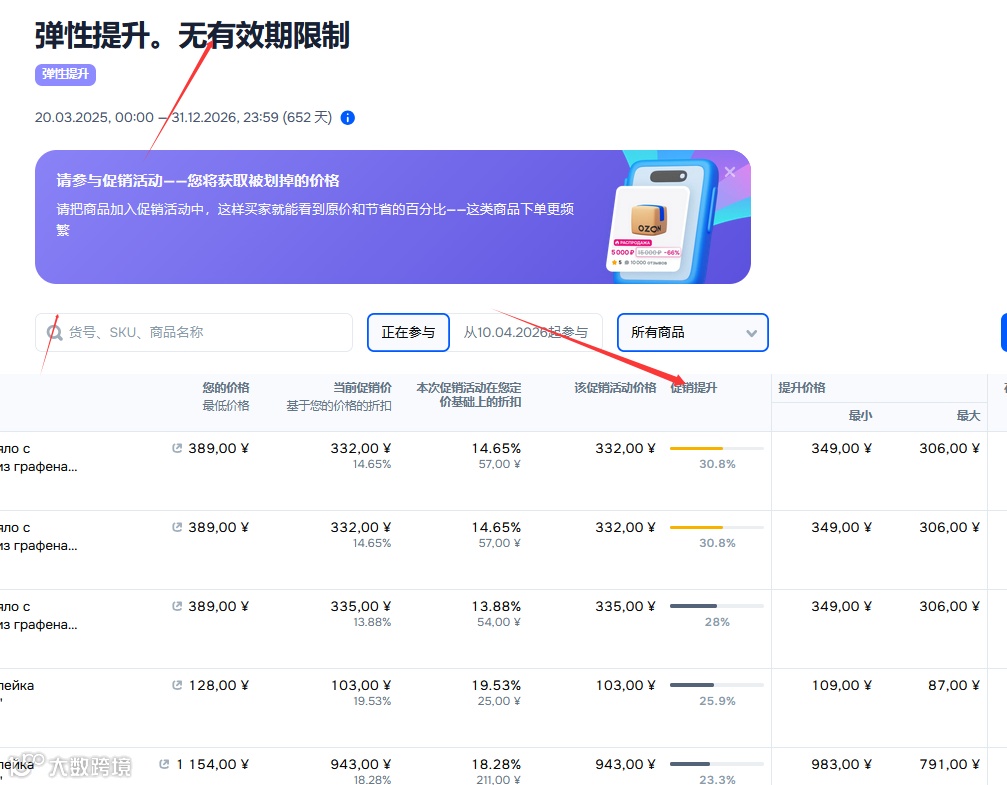Click the banner heading 请参与促销活动
The image size is (1007, 785).
pos(197,181)
